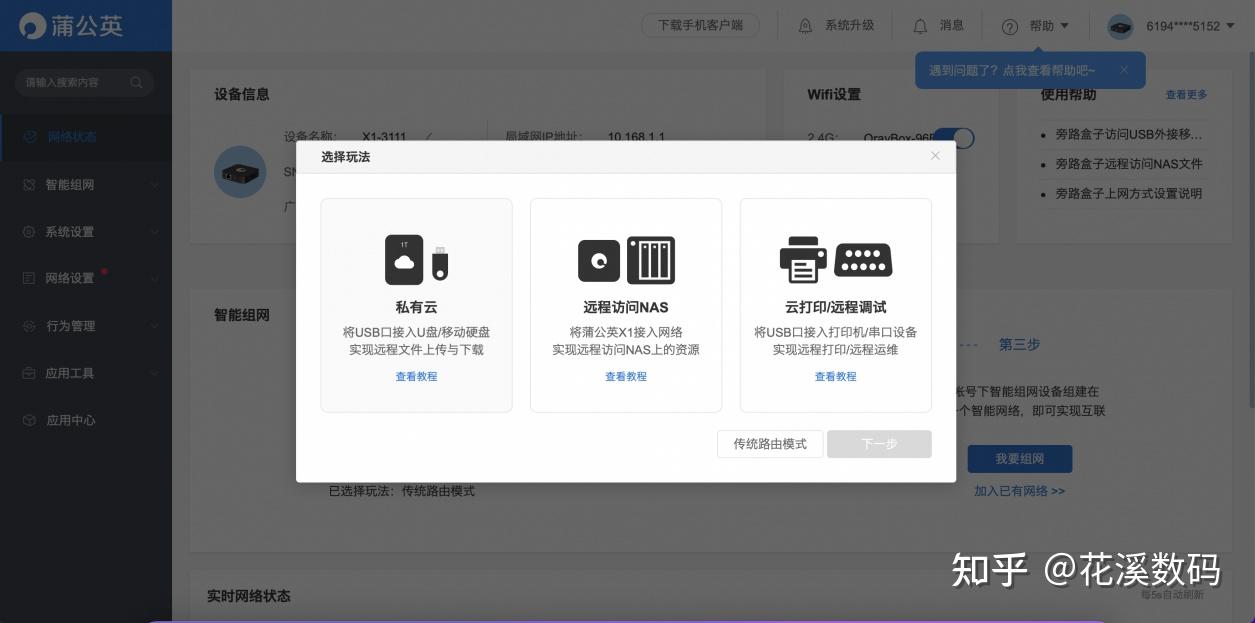Dismiss the help tooltip bubble
The image size is (1255, 623).
pyautogui.click(x=1124, y=70)
